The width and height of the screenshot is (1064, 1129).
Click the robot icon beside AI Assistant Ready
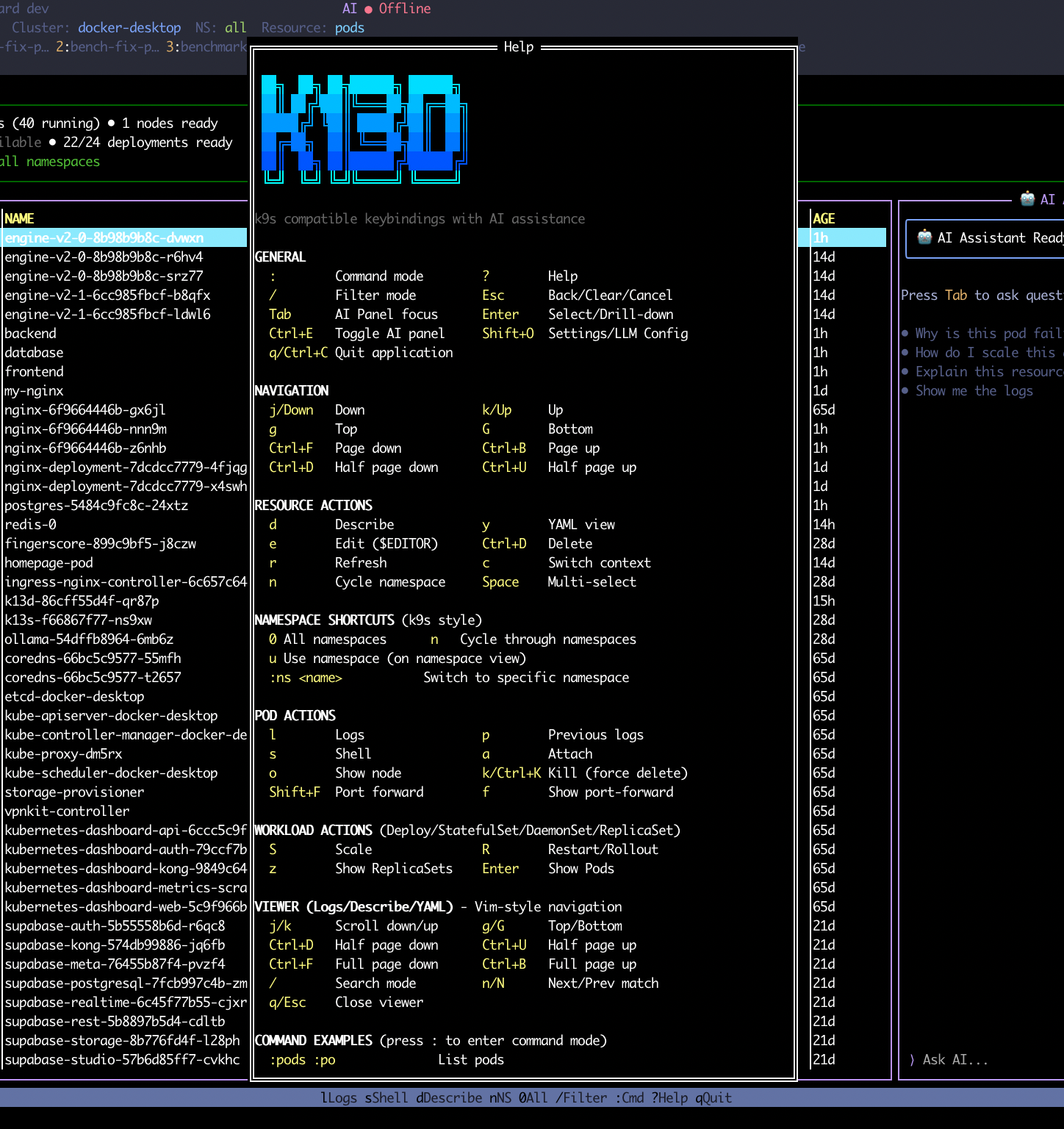pos(924,237)
